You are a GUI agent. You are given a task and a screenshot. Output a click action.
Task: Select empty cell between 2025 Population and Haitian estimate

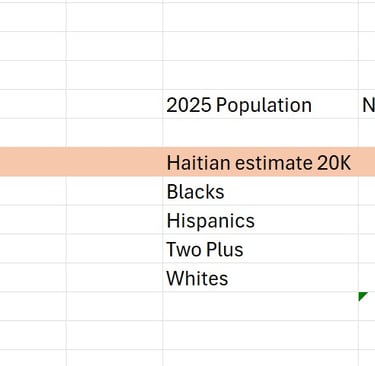261,133
